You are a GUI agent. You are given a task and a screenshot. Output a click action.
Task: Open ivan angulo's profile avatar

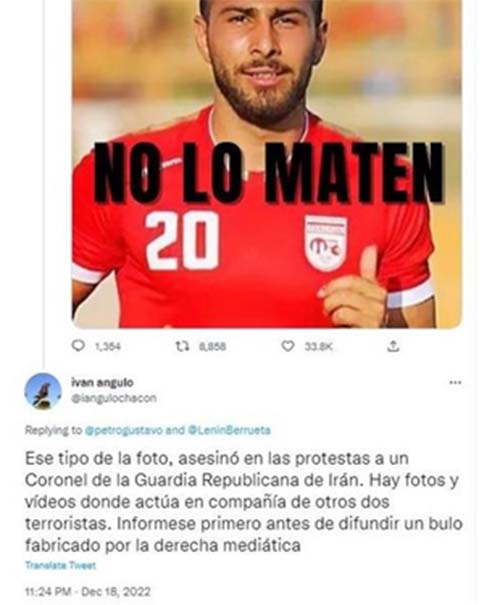pyautogui.click(x=43, y=391)
